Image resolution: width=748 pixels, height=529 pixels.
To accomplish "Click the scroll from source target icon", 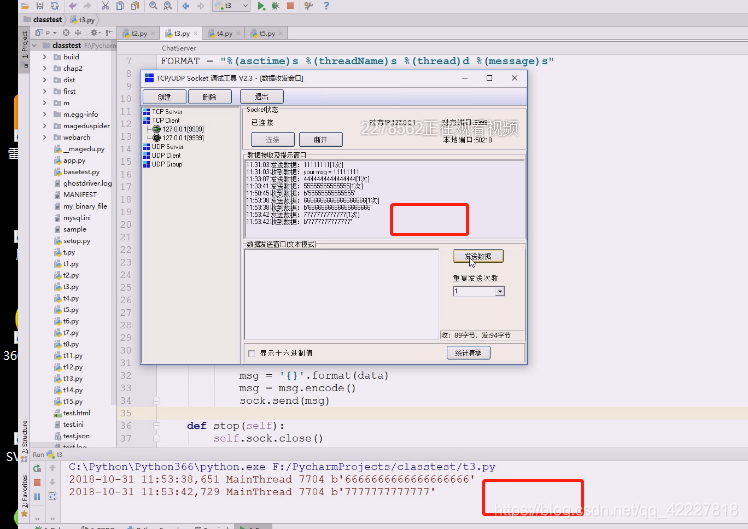I will pos(66,33).
